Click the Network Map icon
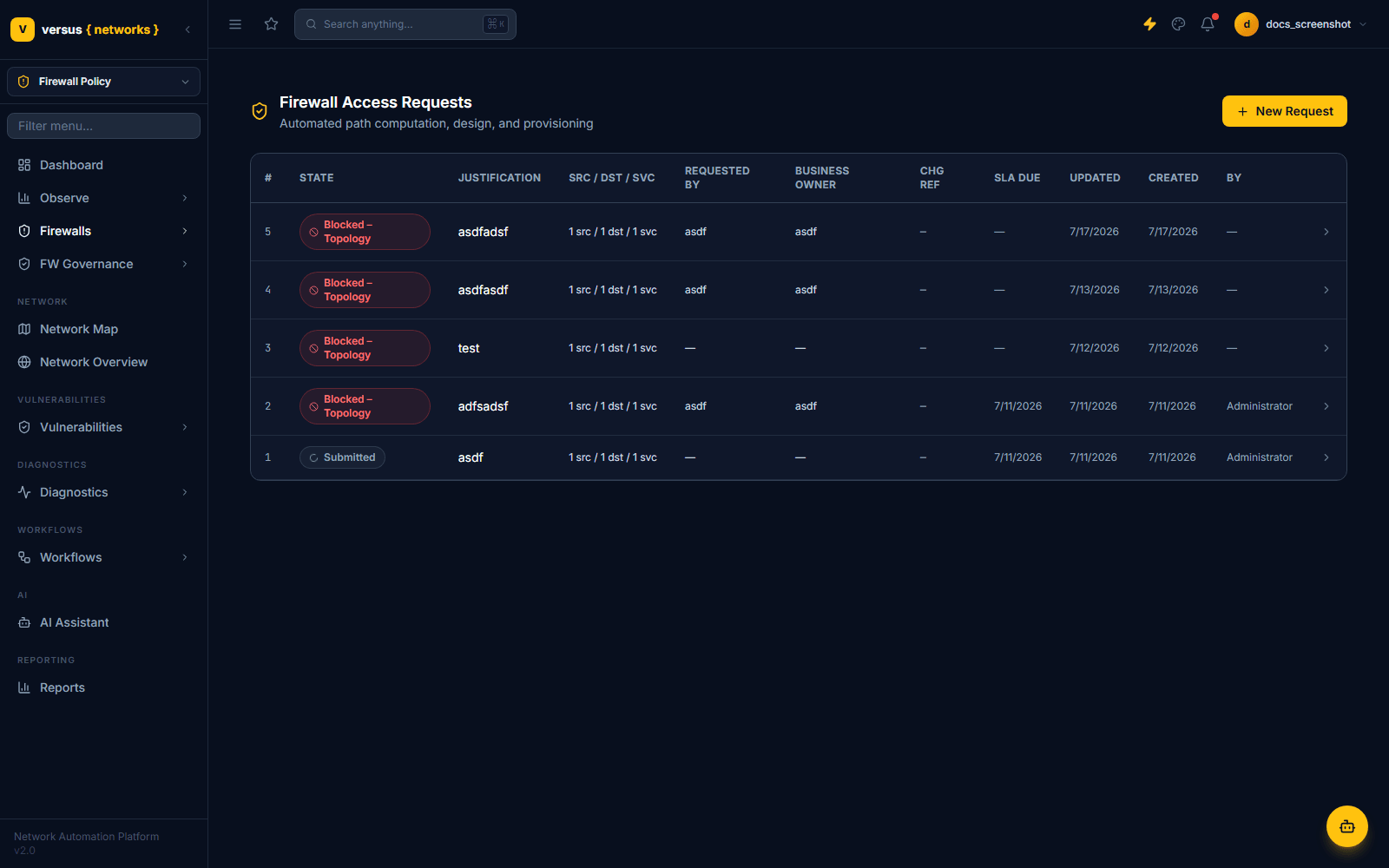The height and width of the screenshot is (868, 1389). 24,329
